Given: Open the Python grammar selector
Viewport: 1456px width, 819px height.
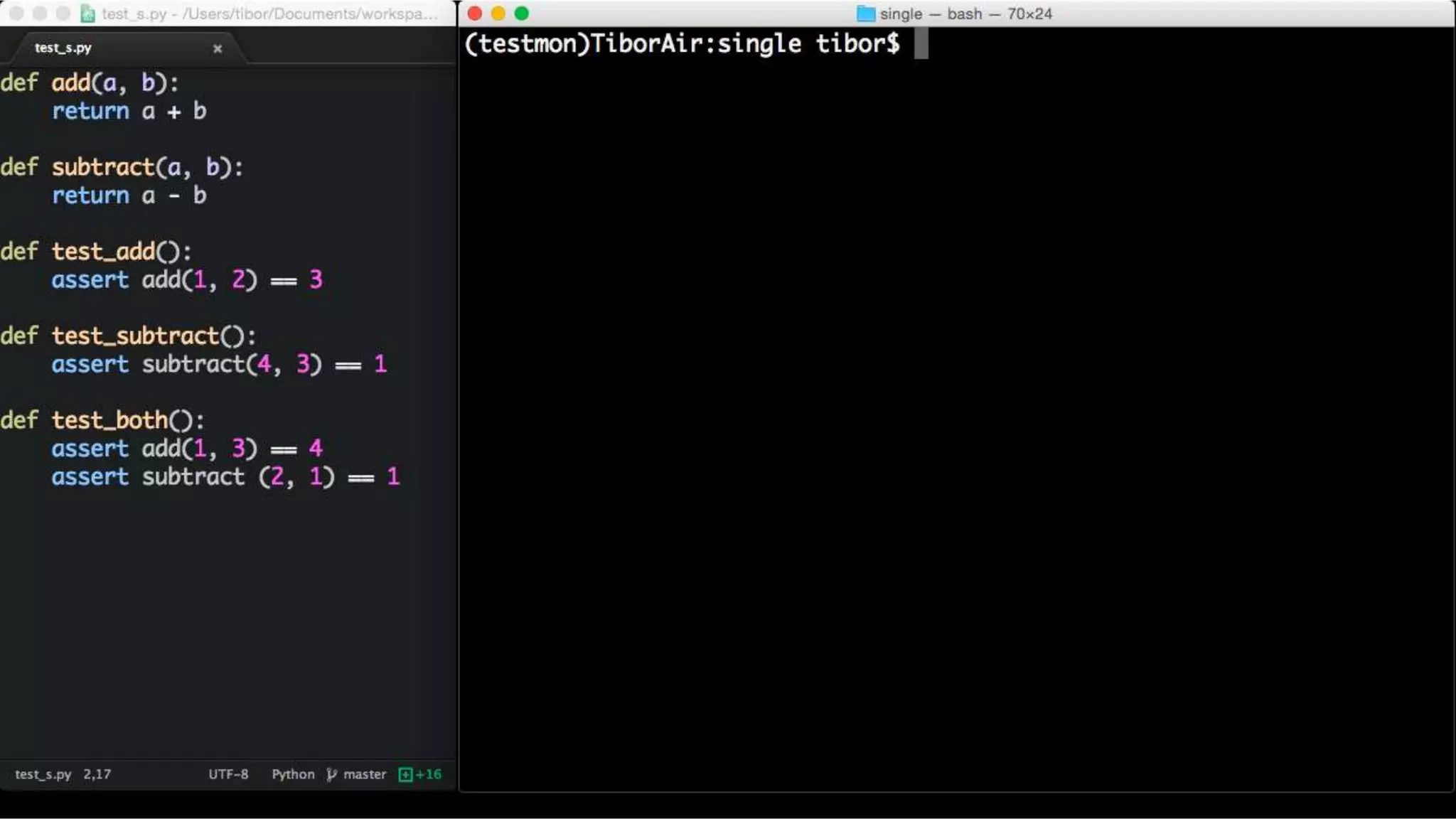Looking at the screenshot, I should (x=293, y=774).
